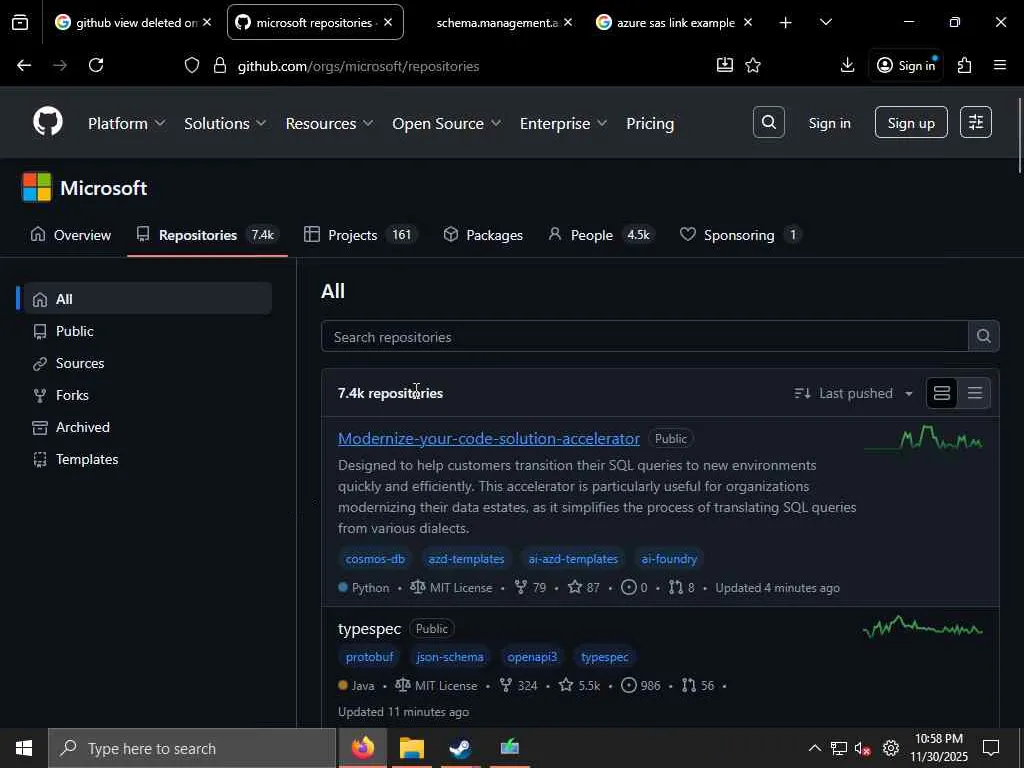1024x768 pixels.
Task: Open issues count 0 of Modernize repo
Action: [634, 588]
